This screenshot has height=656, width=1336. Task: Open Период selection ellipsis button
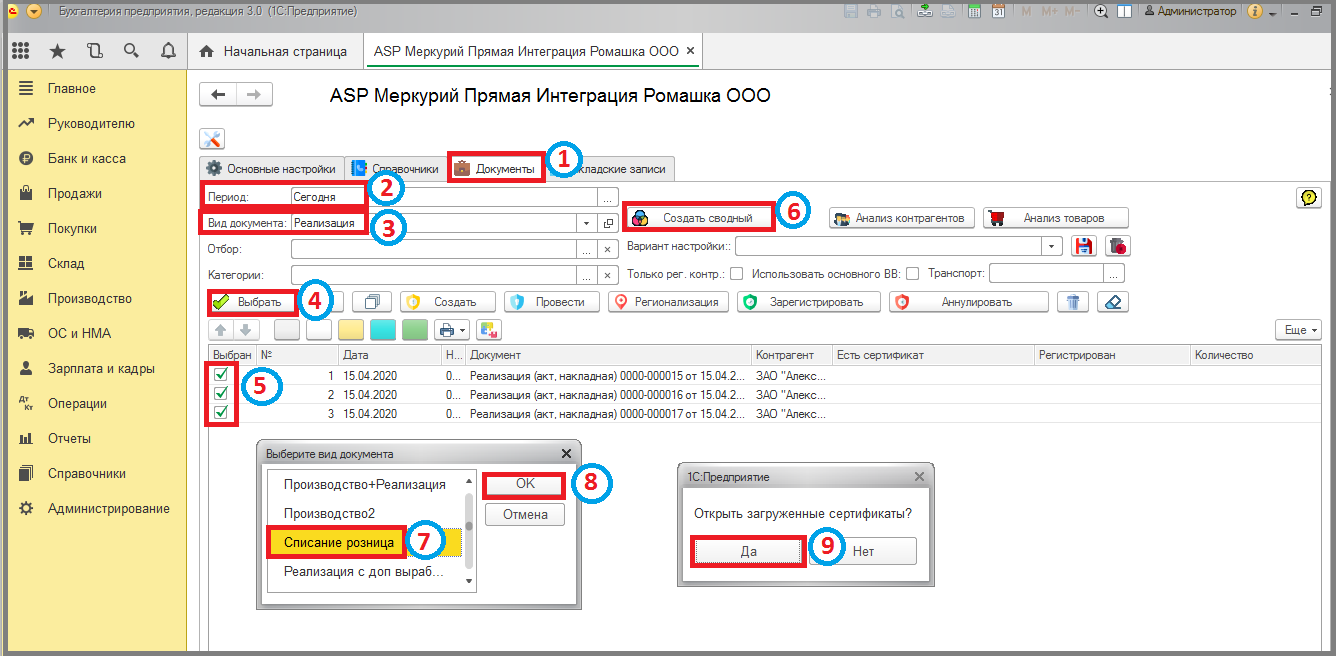[x=608, y=197]
